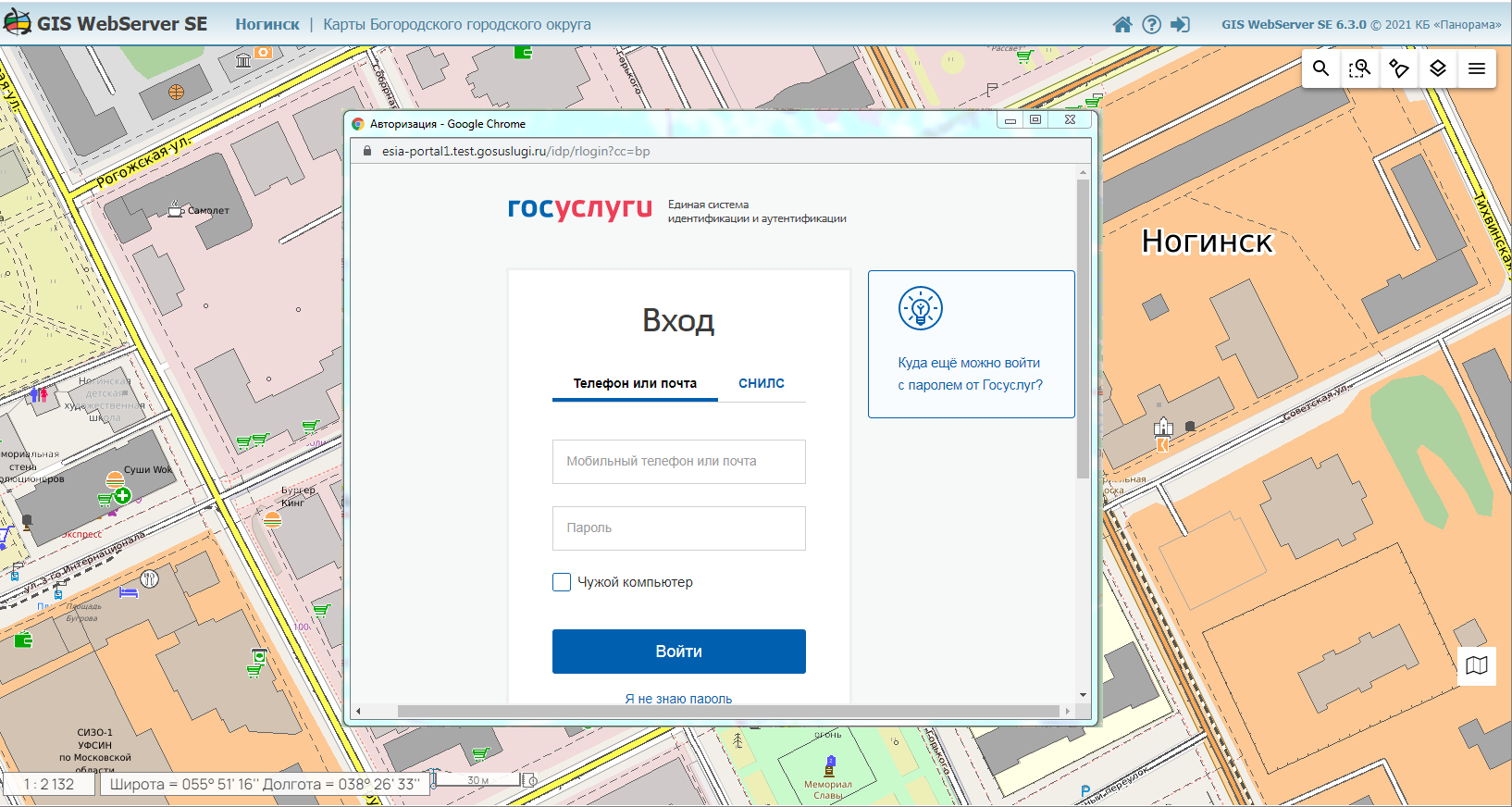Image resolution: width=1512 pixels, height=807 pixels.
Task: Open the home page icon
Action: [x=1122, y=24]
